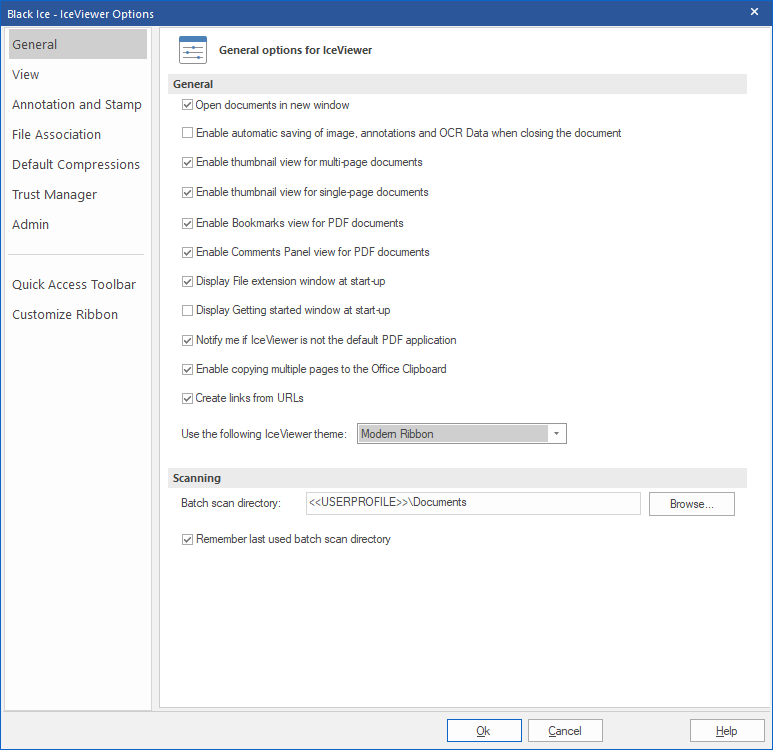This screenshot has height=750, width=773.
Task: Click the General options sliders icon
Action: (193, 50)
